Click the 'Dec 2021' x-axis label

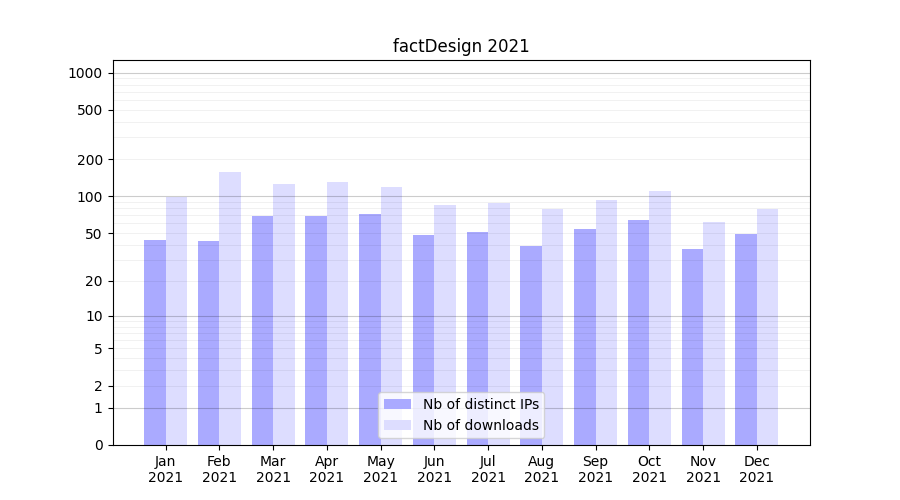coord(756,469)
